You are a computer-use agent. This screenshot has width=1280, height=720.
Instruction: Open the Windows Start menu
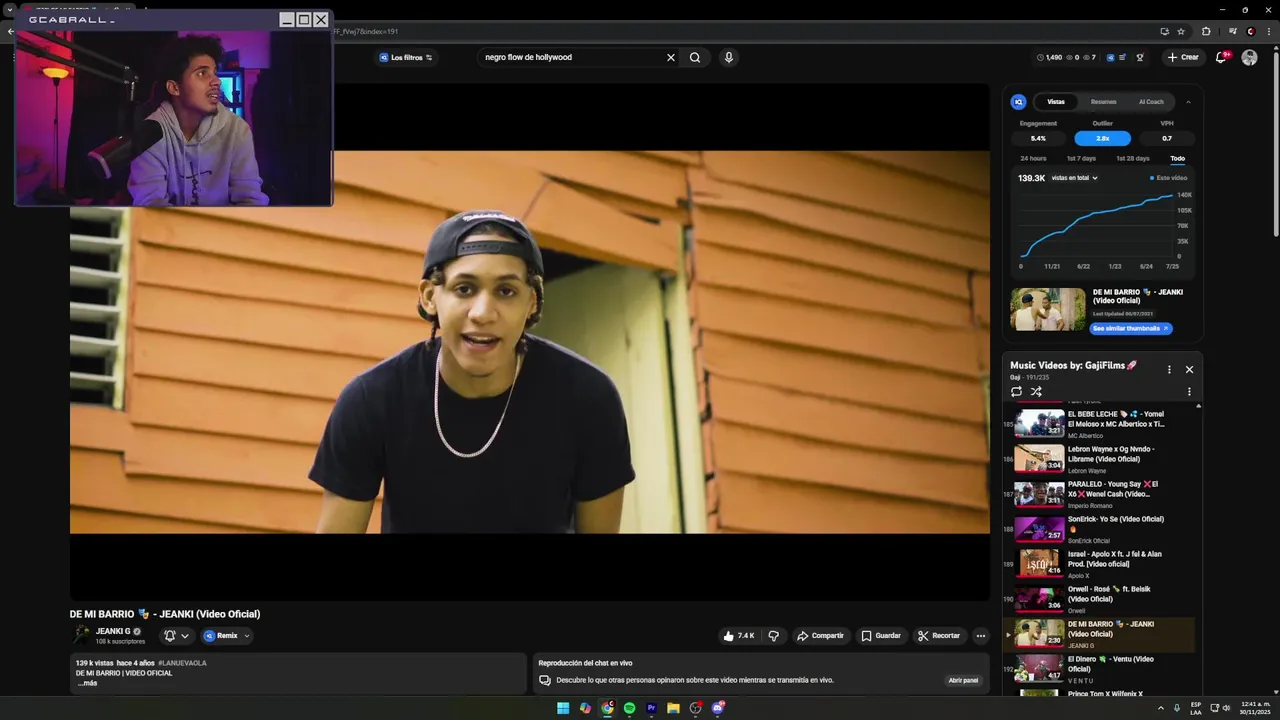point(563,708)
